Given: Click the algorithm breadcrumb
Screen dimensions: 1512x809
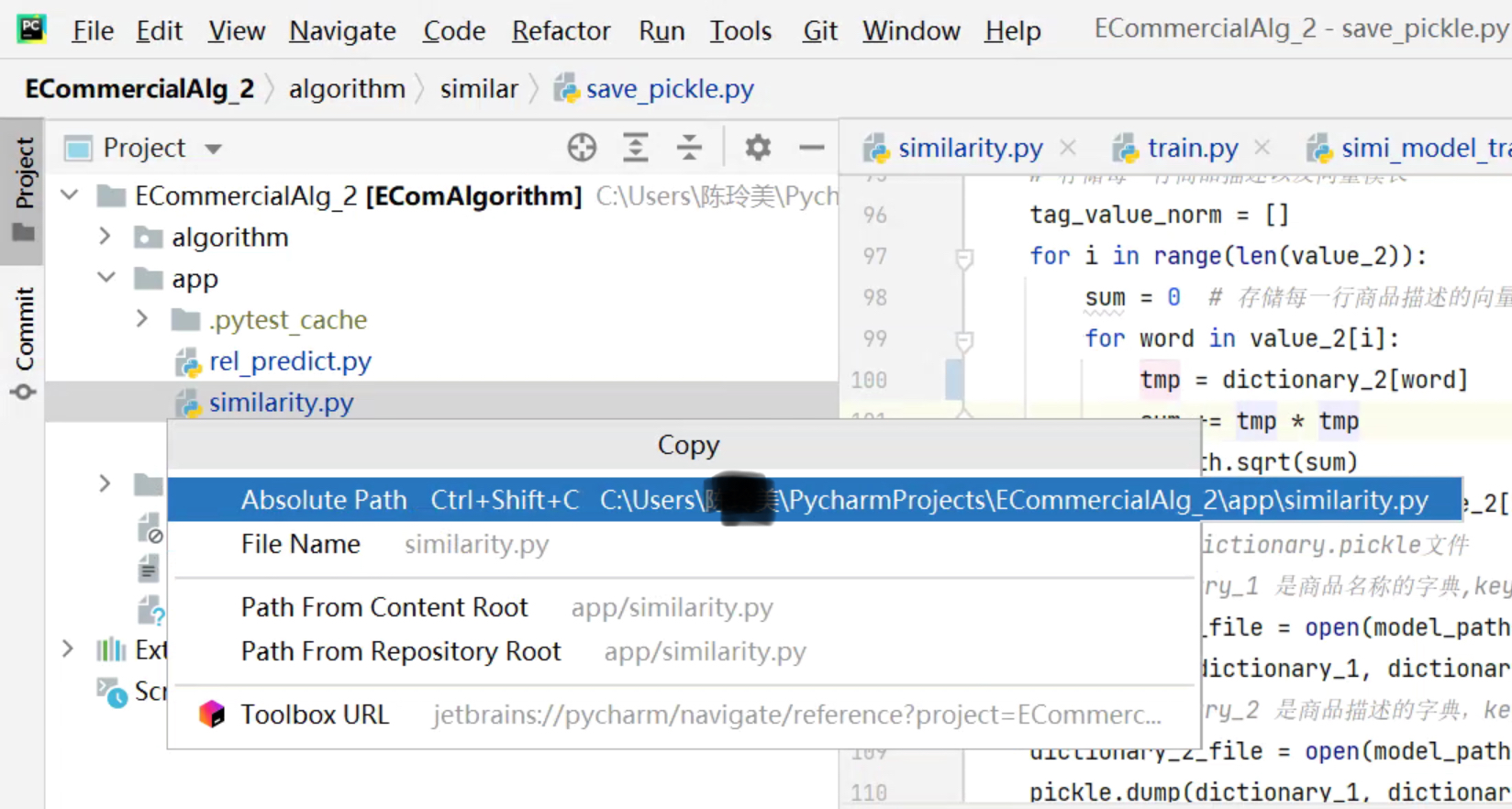Looking at the screenshot, I should [347, 89].
